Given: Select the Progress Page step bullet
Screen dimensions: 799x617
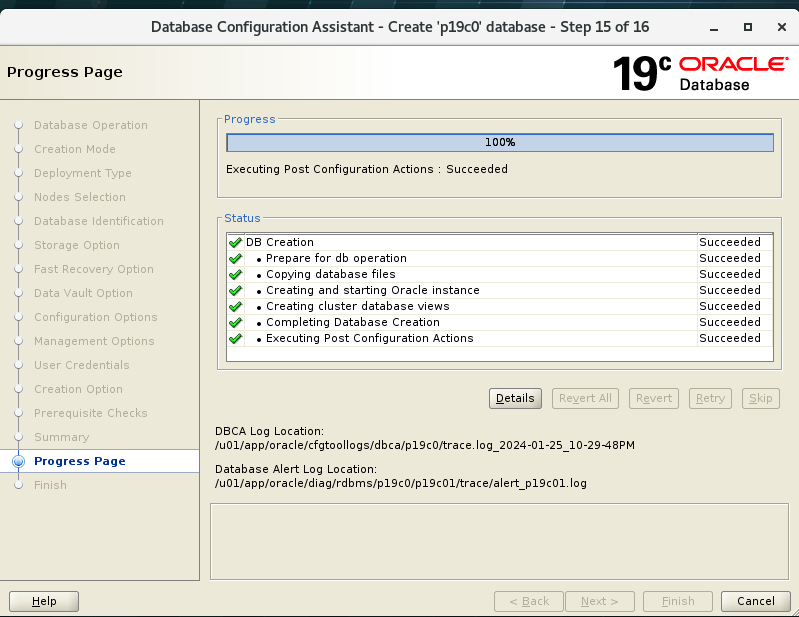Looking at the screenshot, I should point(19,461).
